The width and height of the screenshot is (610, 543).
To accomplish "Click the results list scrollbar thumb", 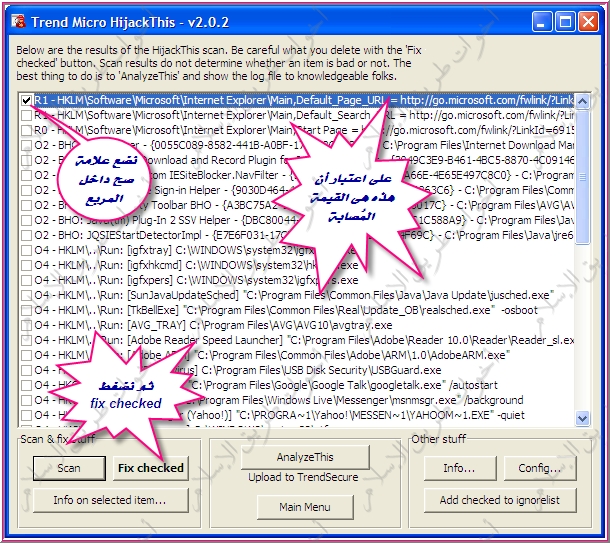I will pyautogui.click(x=582, y=177).
